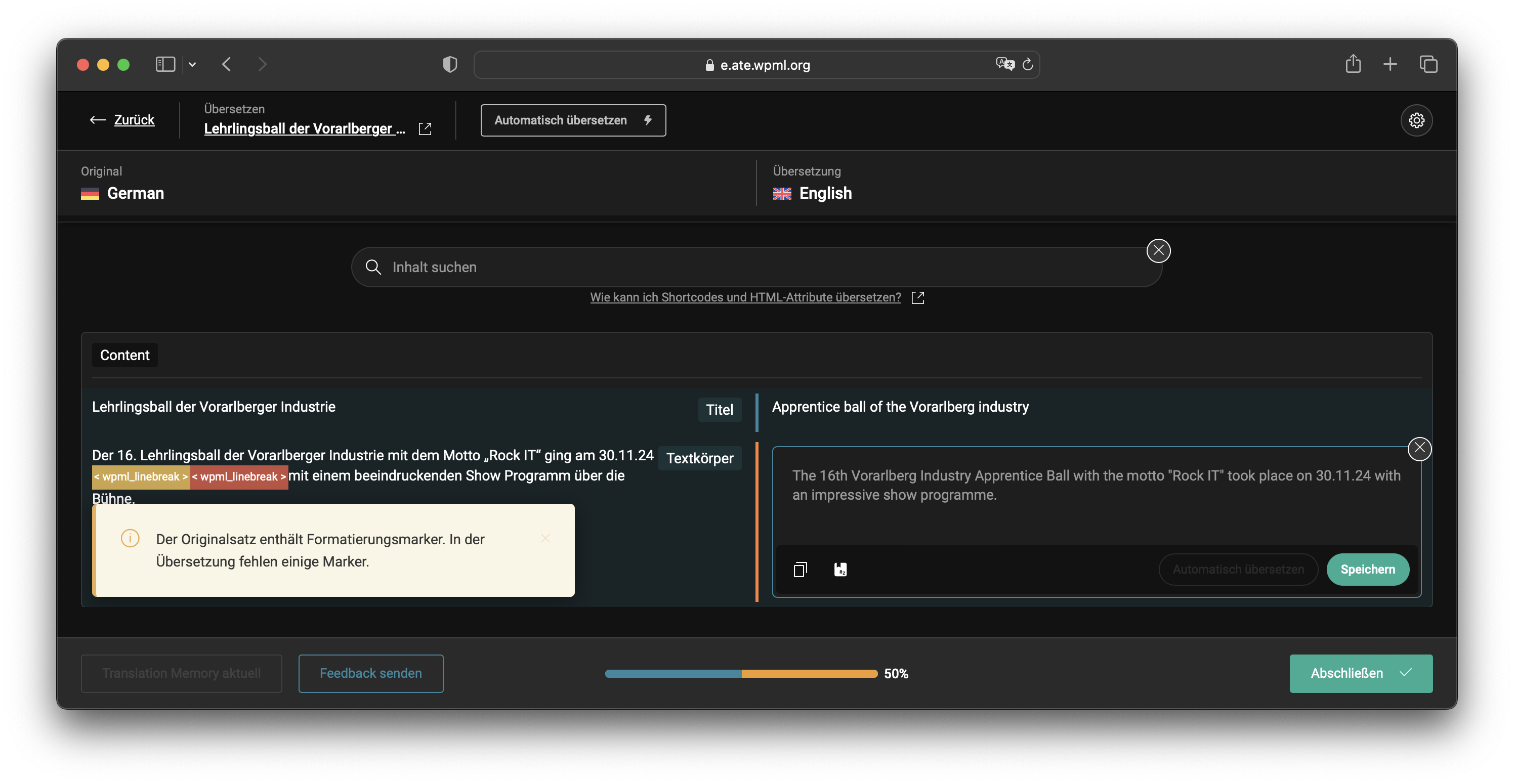Viewport: 1514px width, 784px height.
Task: Click the magnifier search icon
Action: point(373,268)
